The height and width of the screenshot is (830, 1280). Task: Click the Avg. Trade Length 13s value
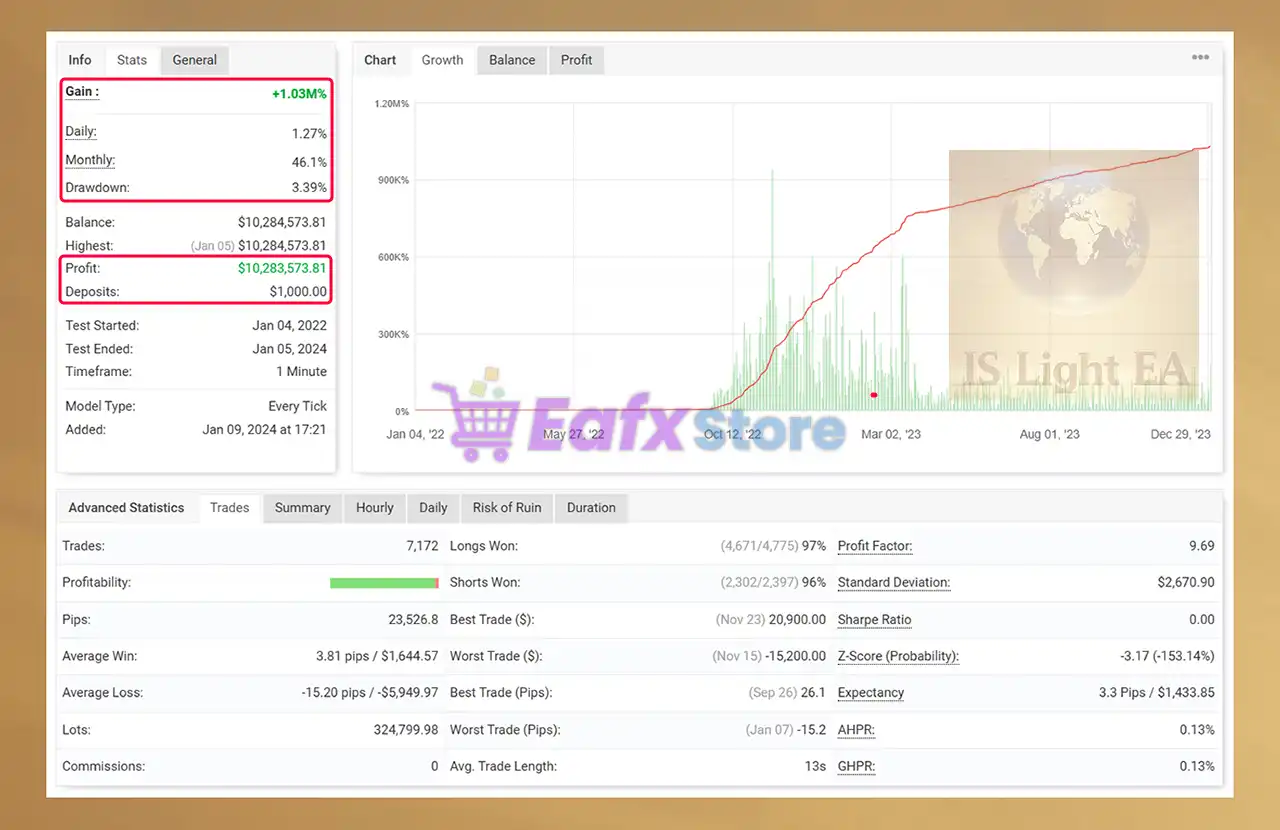point(816,766)
